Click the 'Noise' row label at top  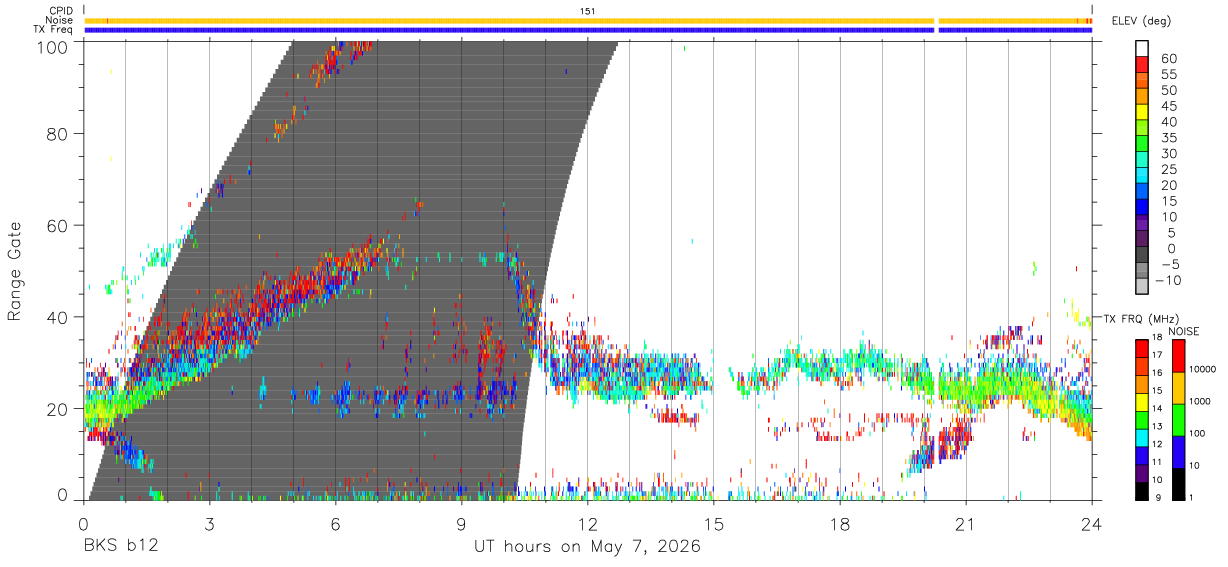click(x=60, y=20)
